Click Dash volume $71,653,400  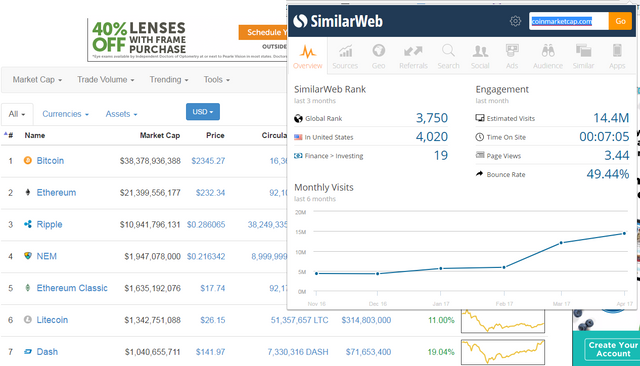tap(368, 352)
